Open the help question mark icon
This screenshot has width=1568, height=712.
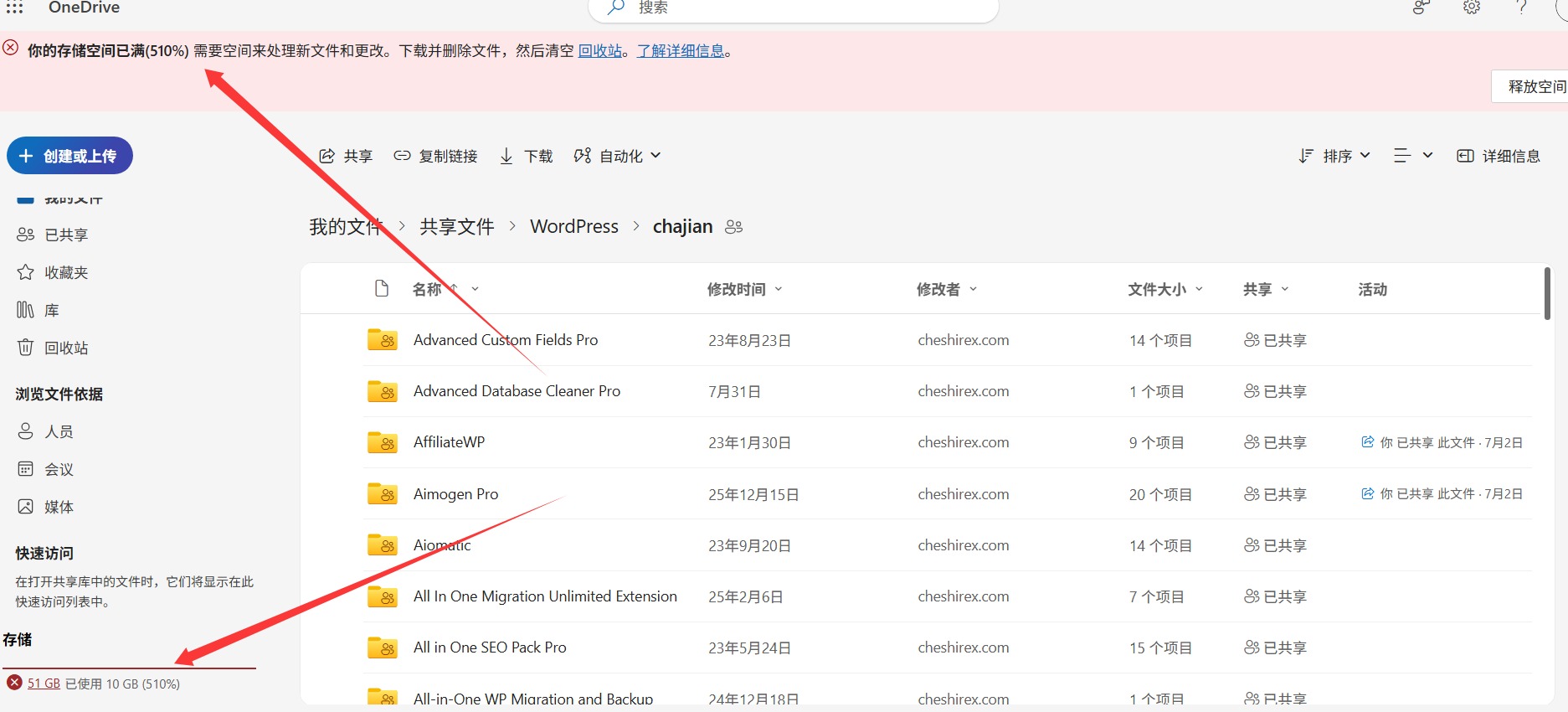(x=1521, y=8)
